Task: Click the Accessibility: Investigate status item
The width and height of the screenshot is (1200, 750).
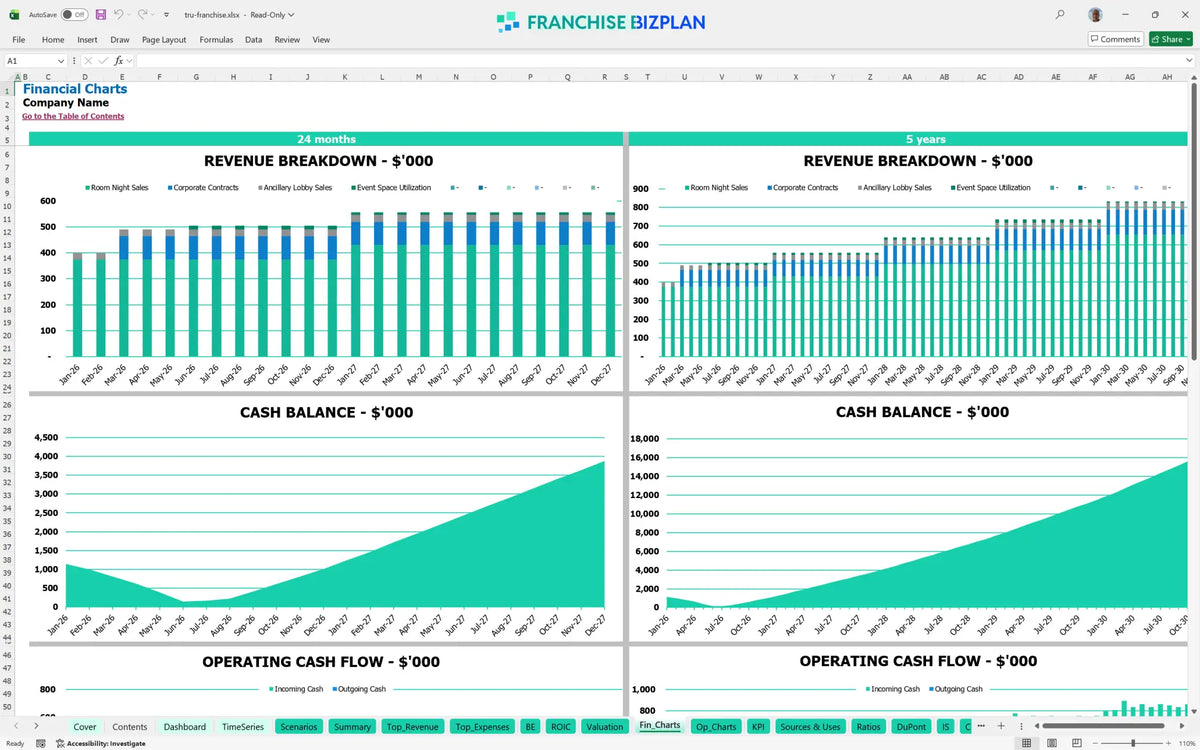Action: click(100, 743)
